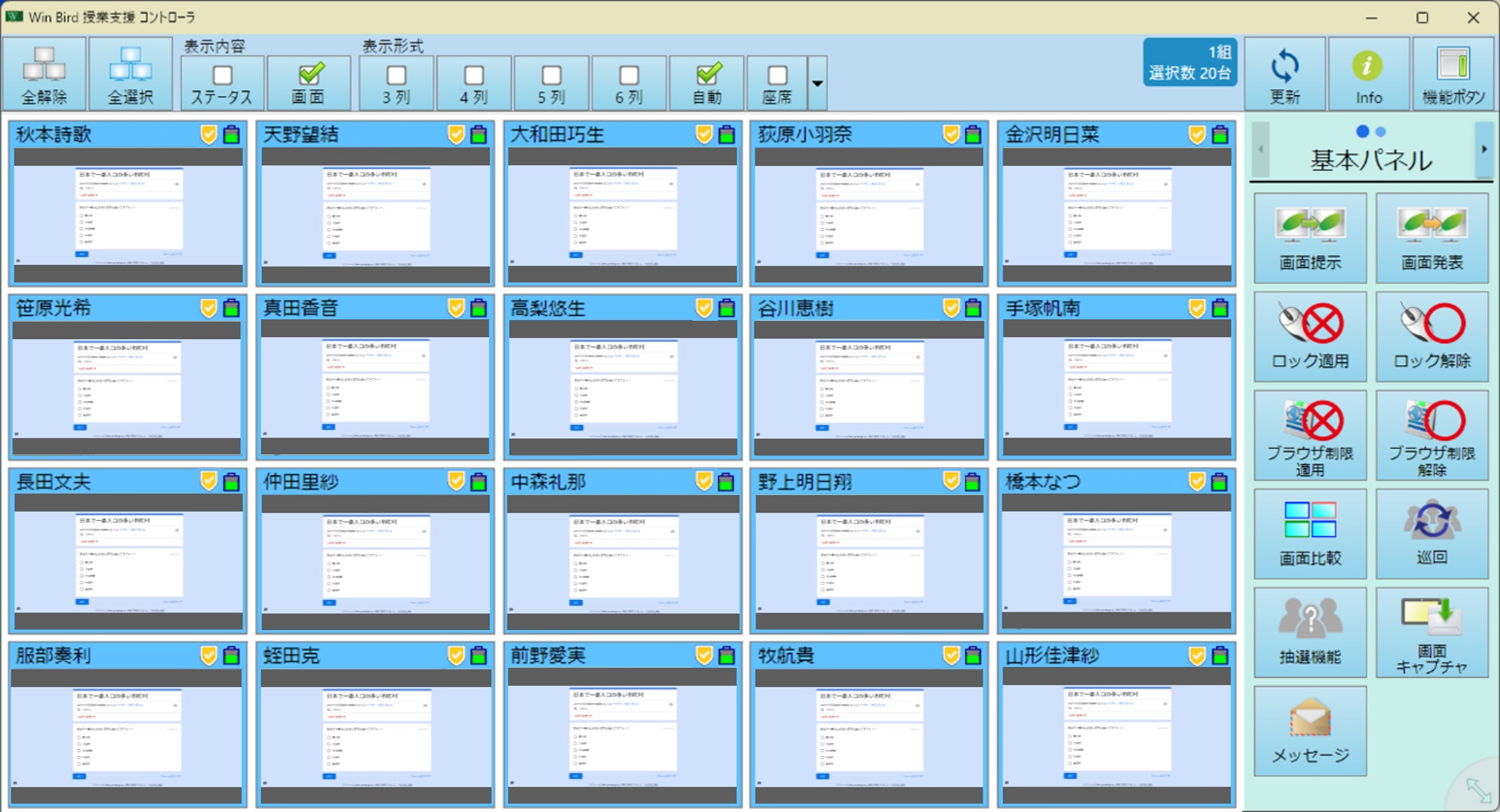Select the 4列 layout checkbox

tap(474, 75)
